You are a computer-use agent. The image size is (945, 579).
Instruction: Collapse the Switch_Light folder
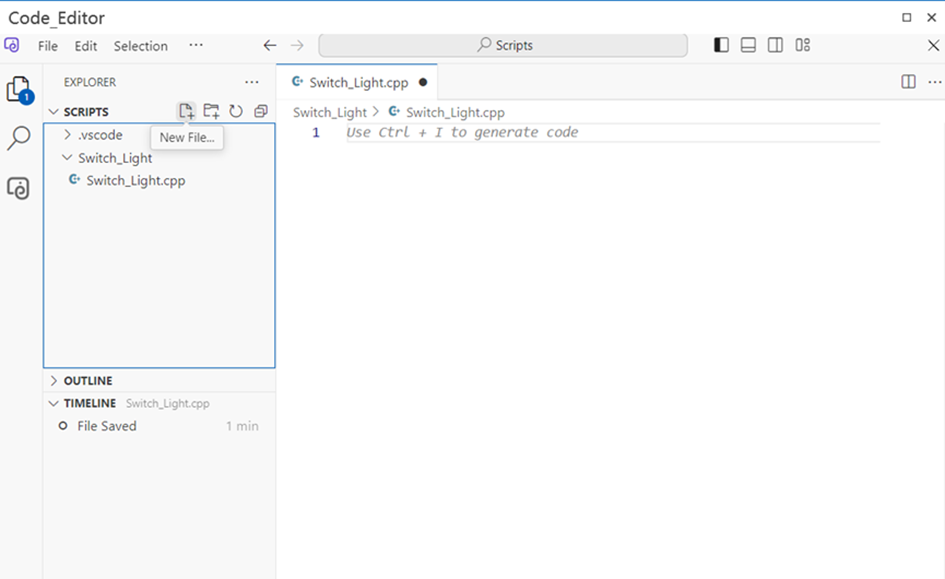pyautogui.click(x=115, y=158)
